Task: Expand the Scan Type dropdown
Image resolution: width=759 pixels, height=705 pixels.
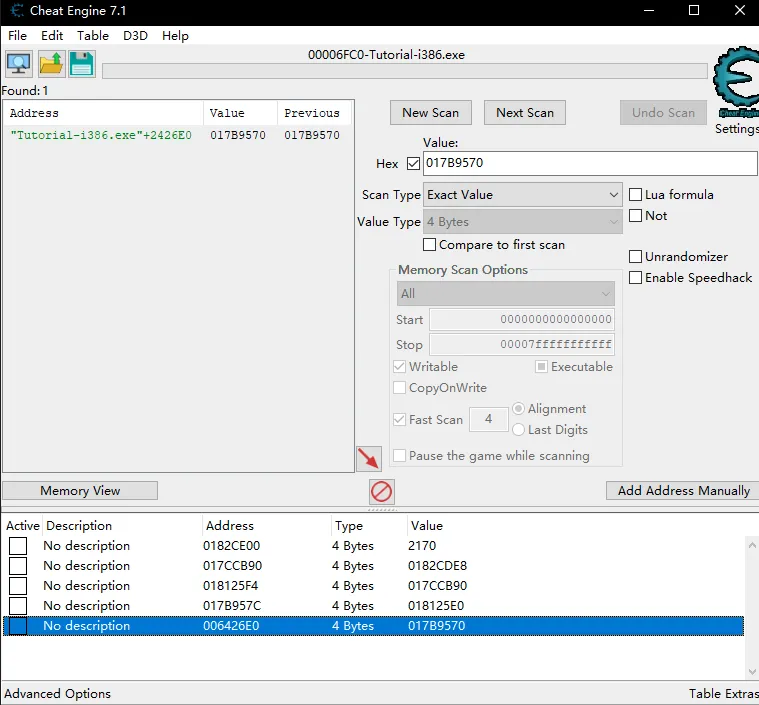Action: [x=523, y=195]
